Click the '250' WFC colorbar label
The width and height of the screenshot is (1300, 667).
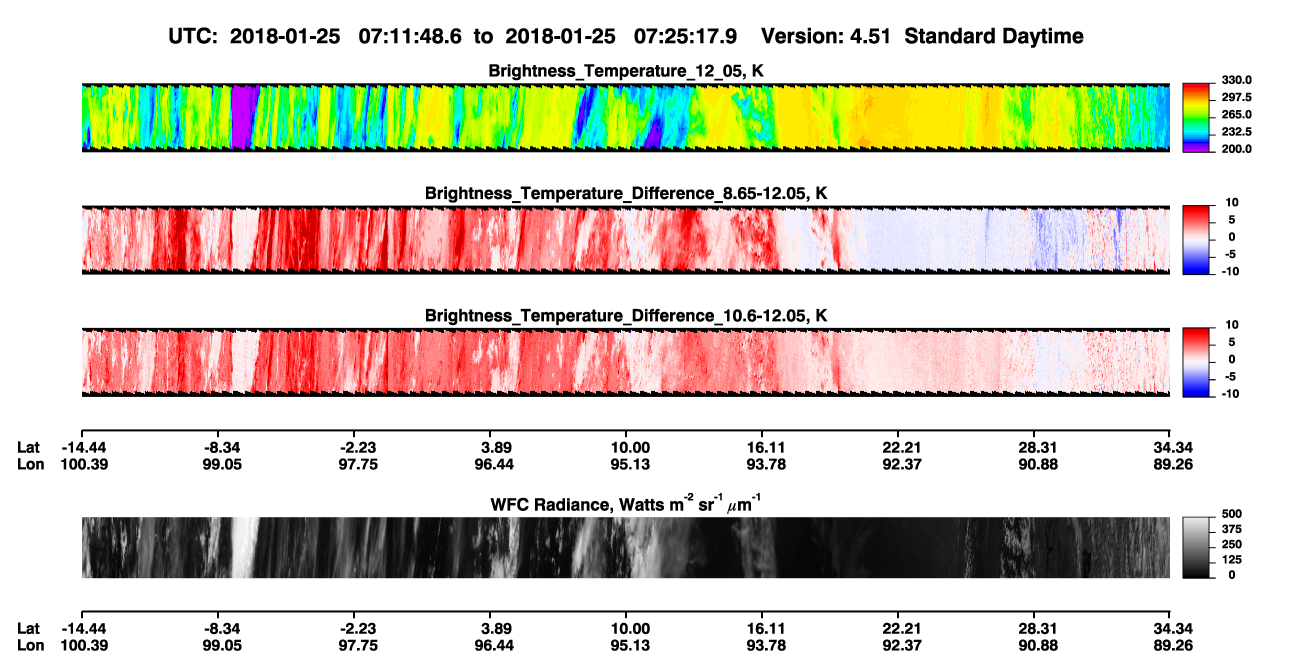coord(1233,544)
